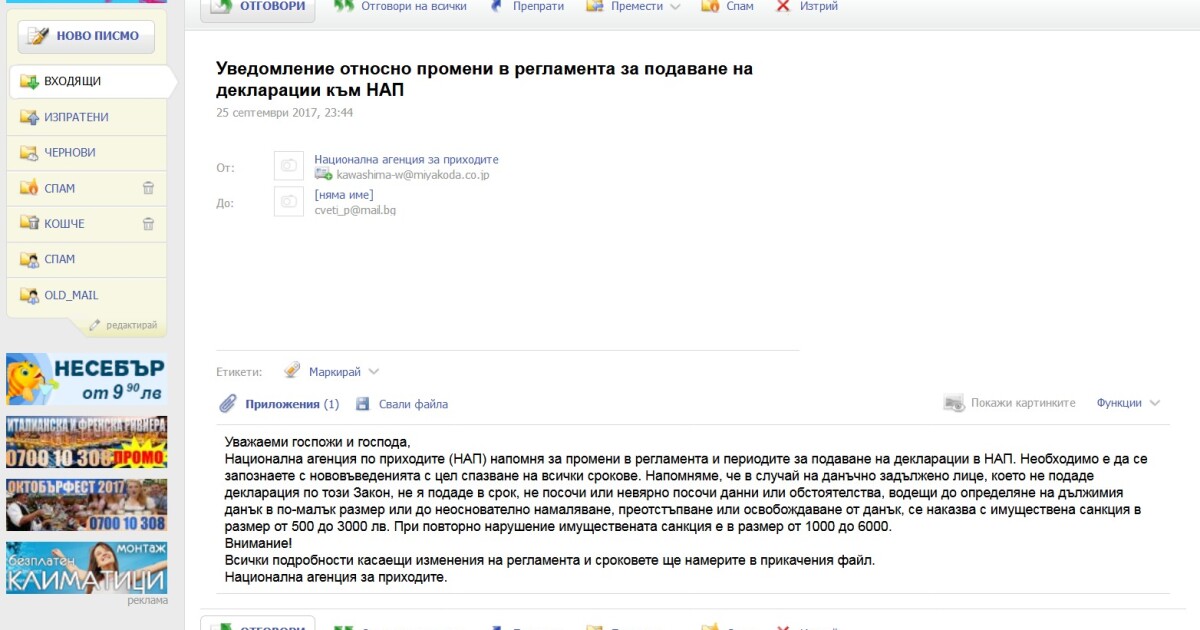The height and width of the screenshot is (630, 1200).
Task: Show images with Покажи картинките
Action: pos(1010,403)
